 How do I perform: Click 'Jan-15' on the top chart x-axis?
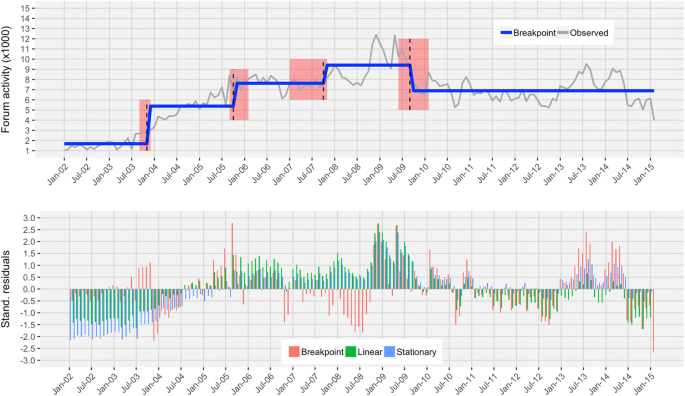(x=644, y=174)
